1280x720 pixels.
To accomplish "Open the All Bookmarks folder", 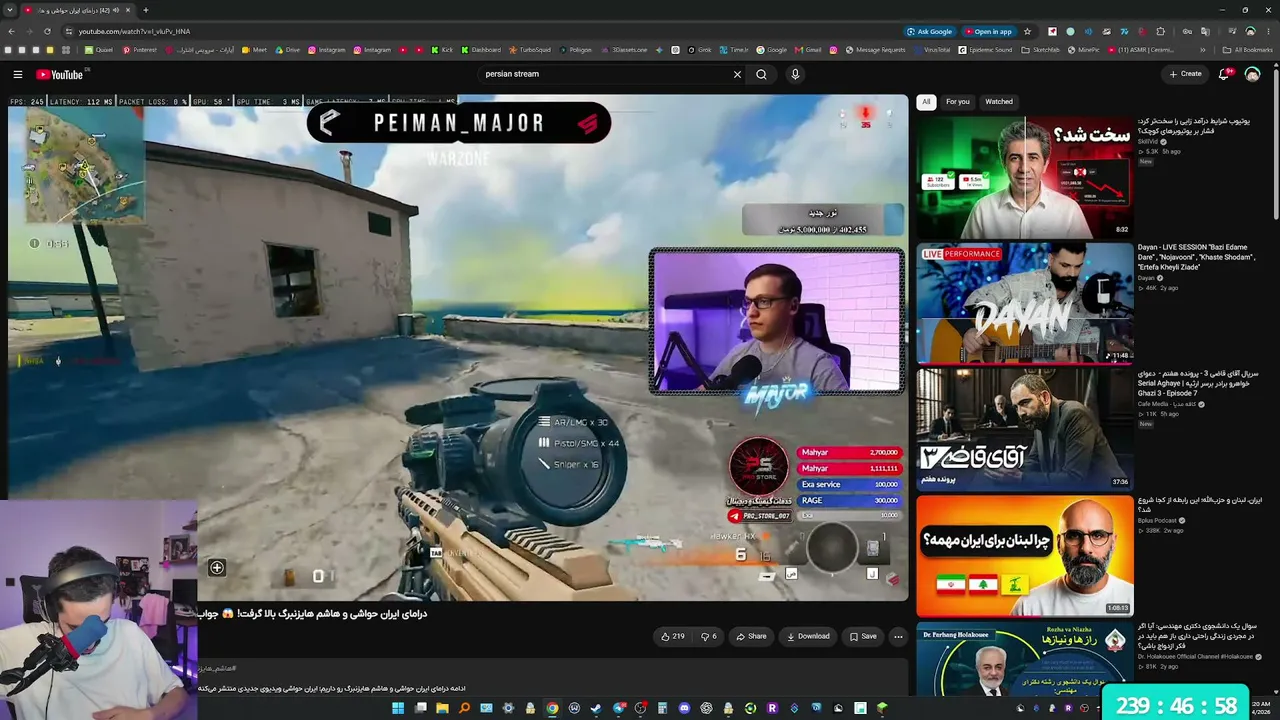I will pos(1247,50).
